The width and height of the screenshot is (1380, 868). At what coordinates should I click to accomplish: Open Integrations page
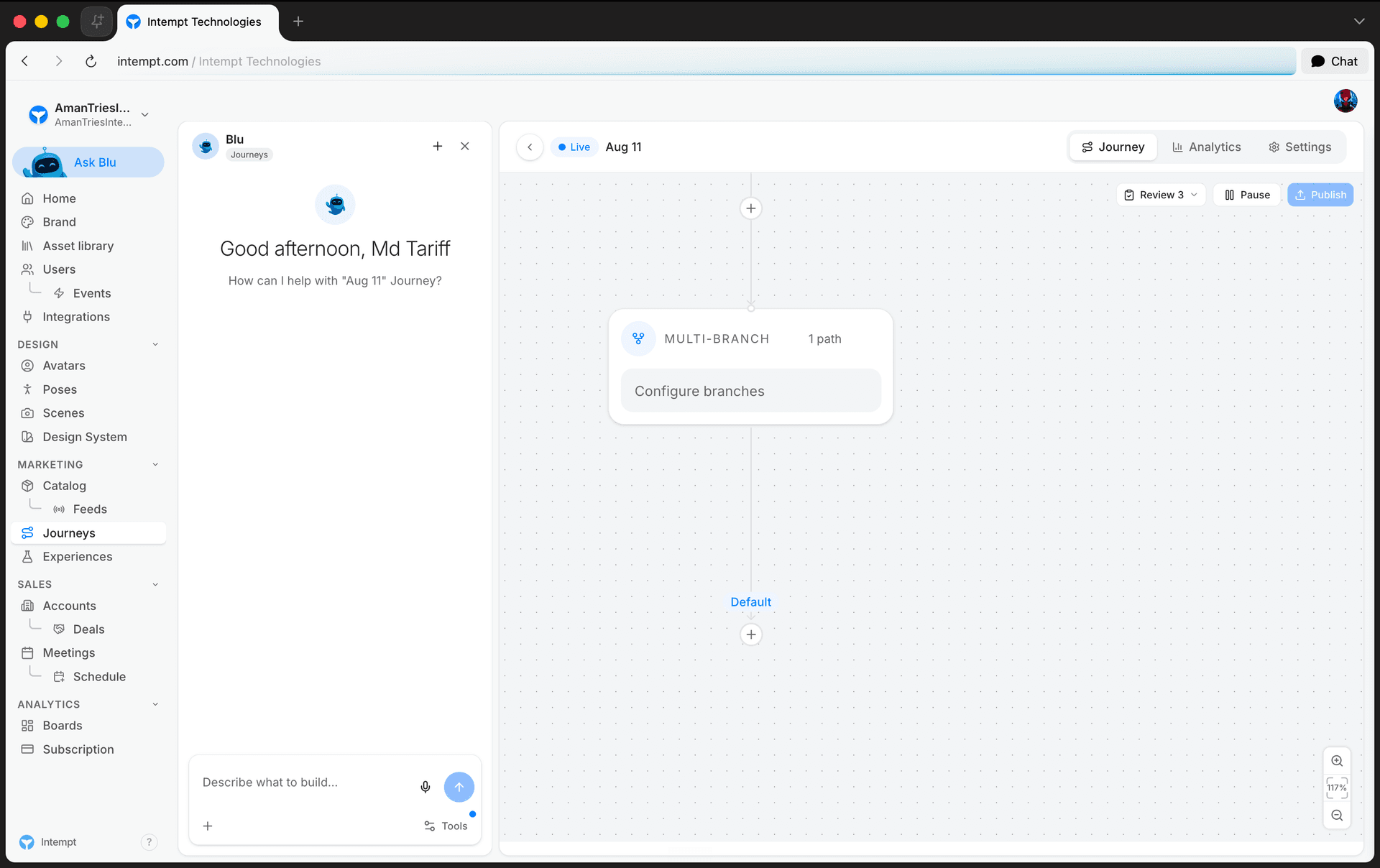88,317
